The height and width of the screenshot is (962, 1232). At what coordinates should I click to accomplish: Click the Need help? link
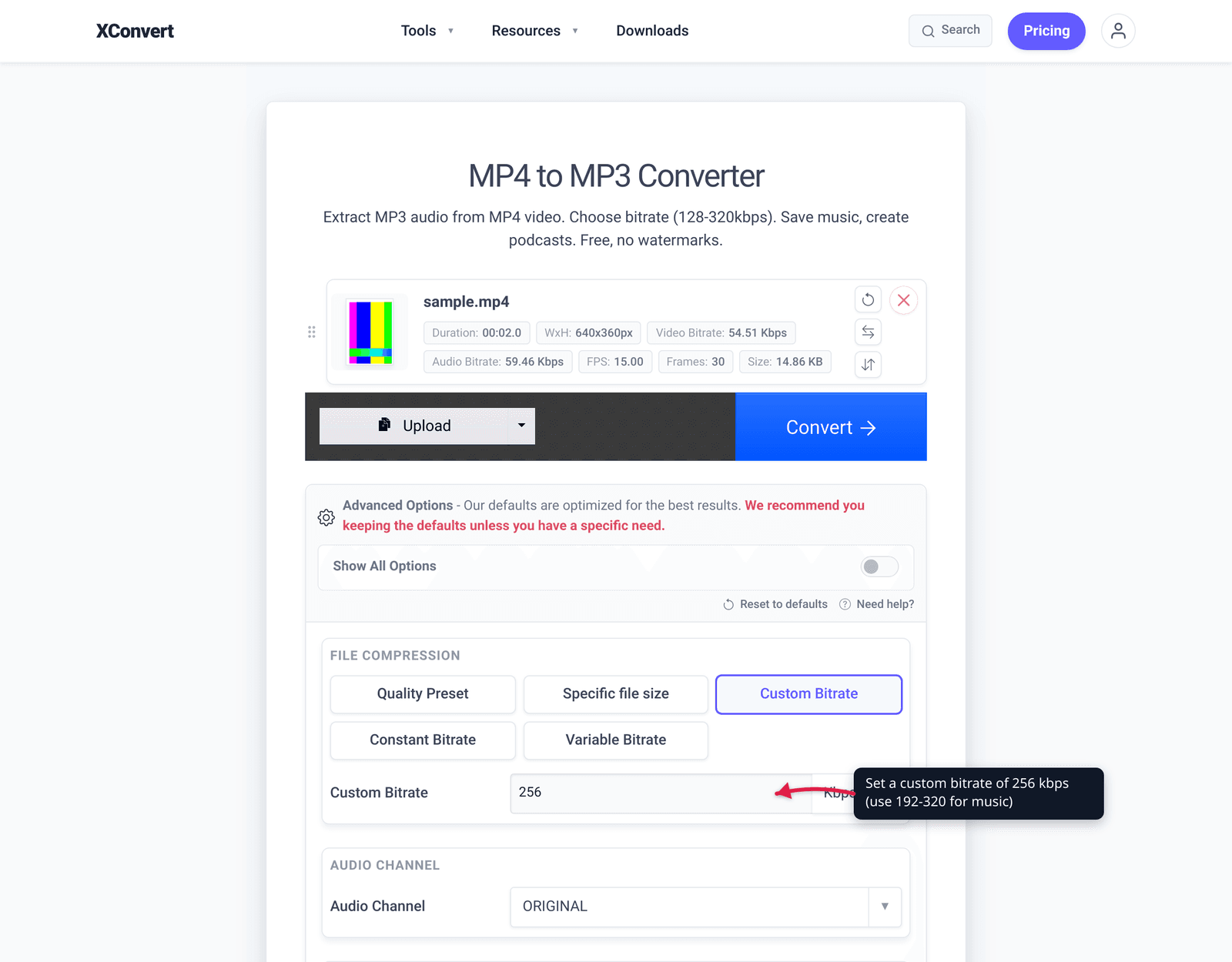coord(877,604)
